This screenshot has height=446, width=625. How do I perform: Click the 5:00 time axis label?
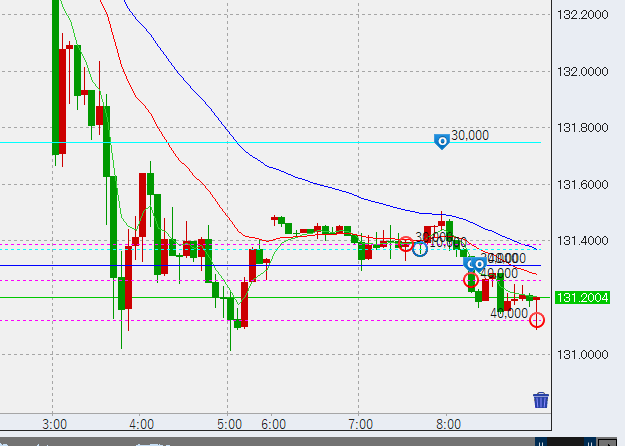229,423
